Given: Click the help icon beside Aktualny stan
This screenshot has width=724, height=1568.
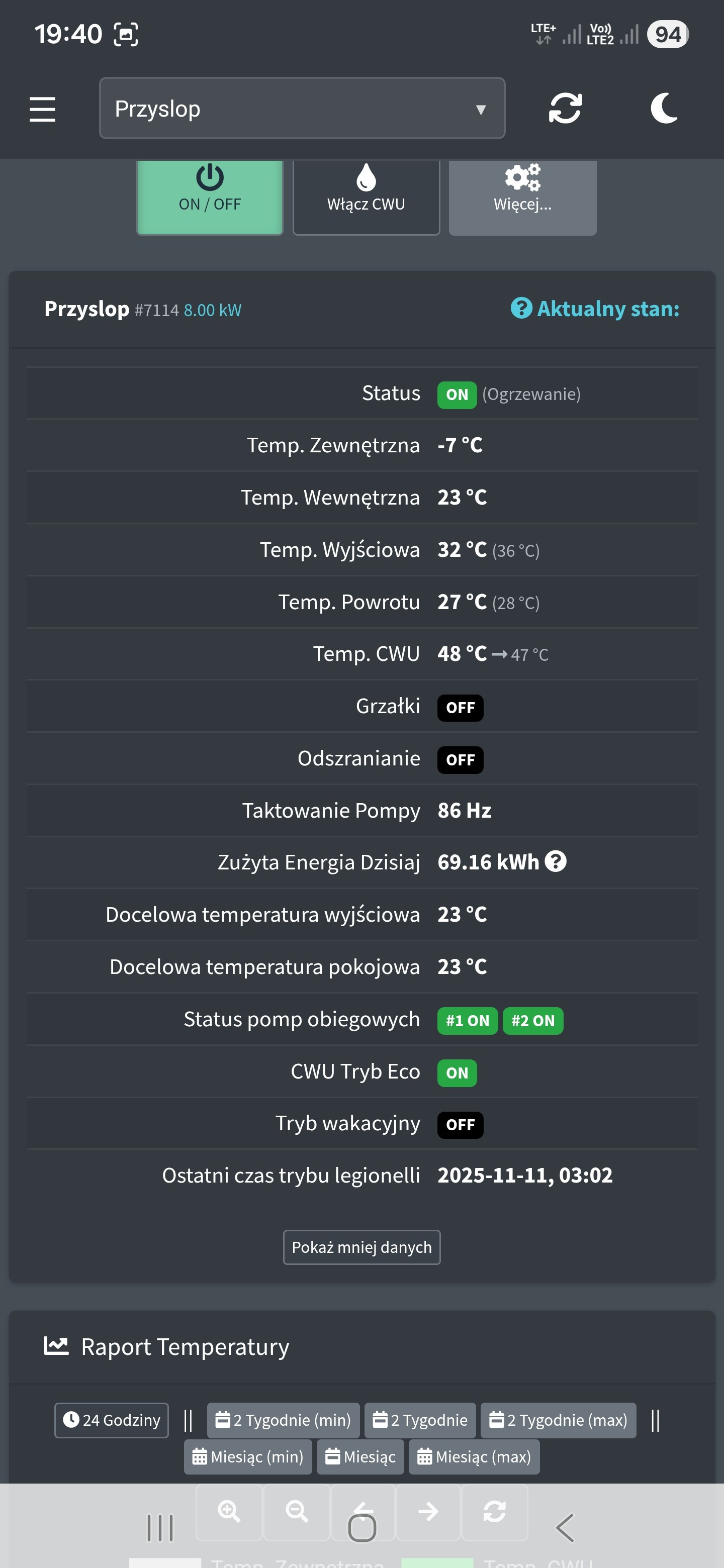Looking at the screenshot, I should (x=521, y=309).
